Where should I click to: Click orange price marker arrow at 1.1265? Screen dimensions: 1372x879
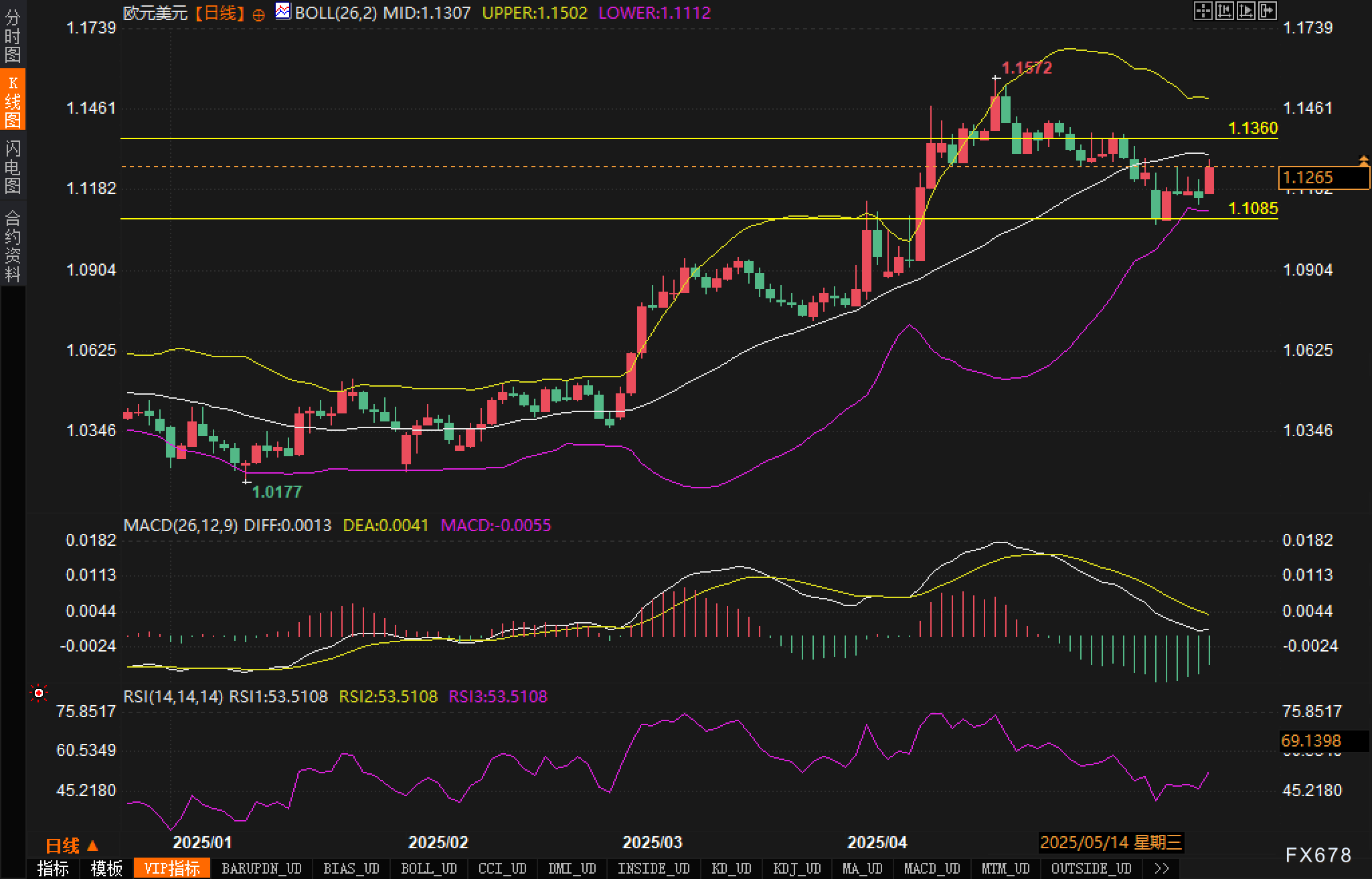point(1363,161)
